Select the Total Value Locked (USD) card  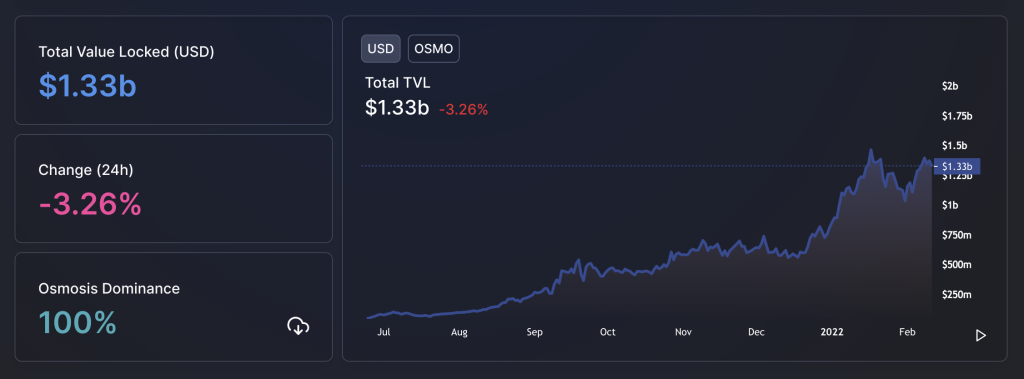(x=174, y=70)
